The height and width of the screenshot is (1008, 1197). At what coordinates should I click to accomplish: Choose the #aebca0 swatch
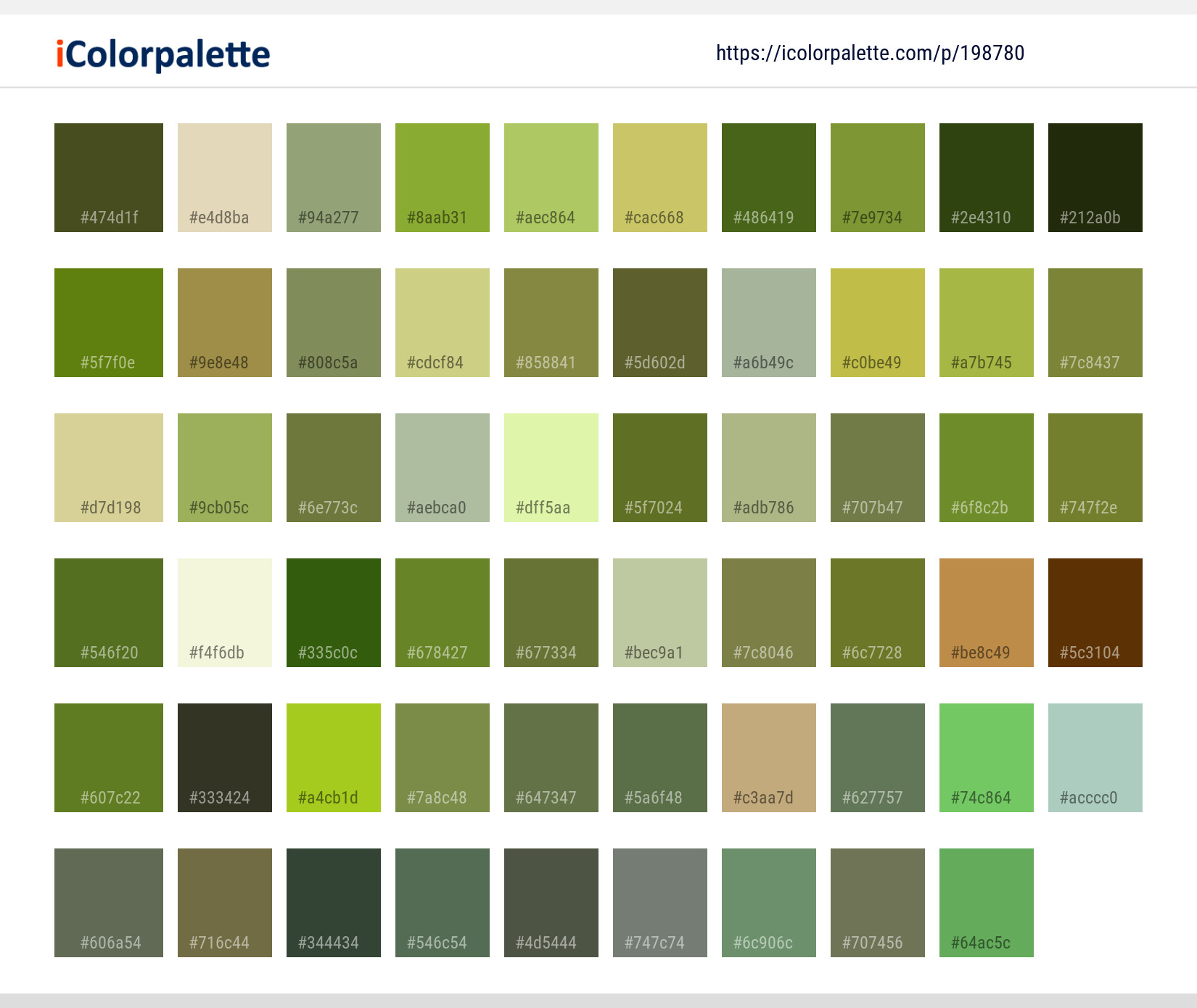(x=443, y=468)
